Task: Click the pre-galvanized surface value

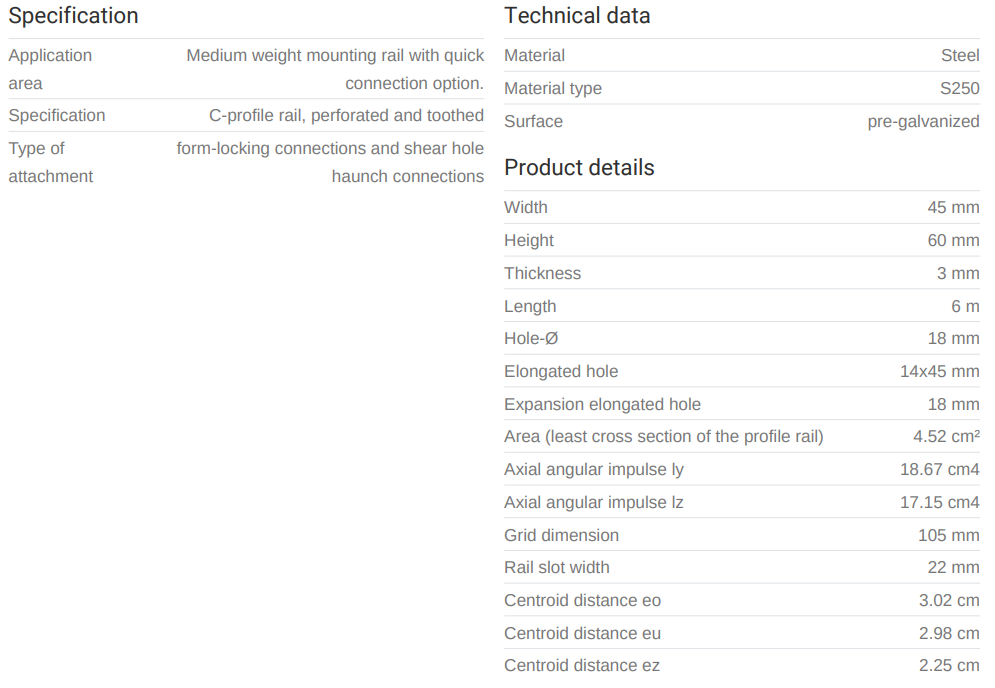Action: point(923,122)
